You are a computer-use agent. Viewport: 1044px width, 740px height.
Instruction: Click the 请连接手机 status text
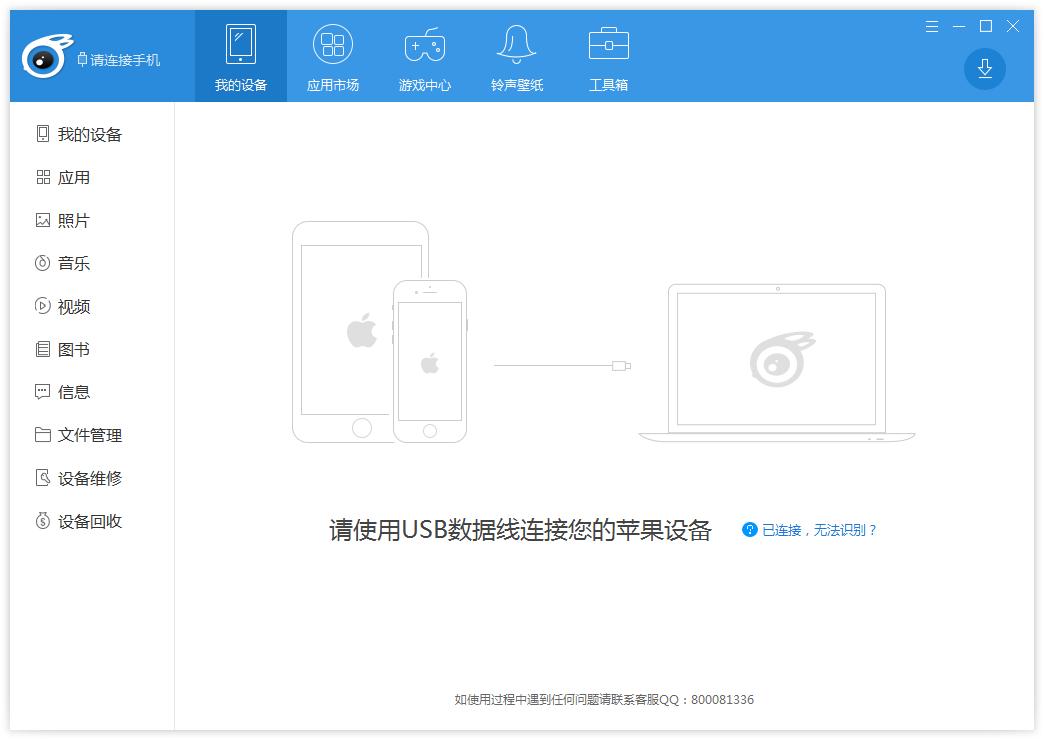[125, 60]
